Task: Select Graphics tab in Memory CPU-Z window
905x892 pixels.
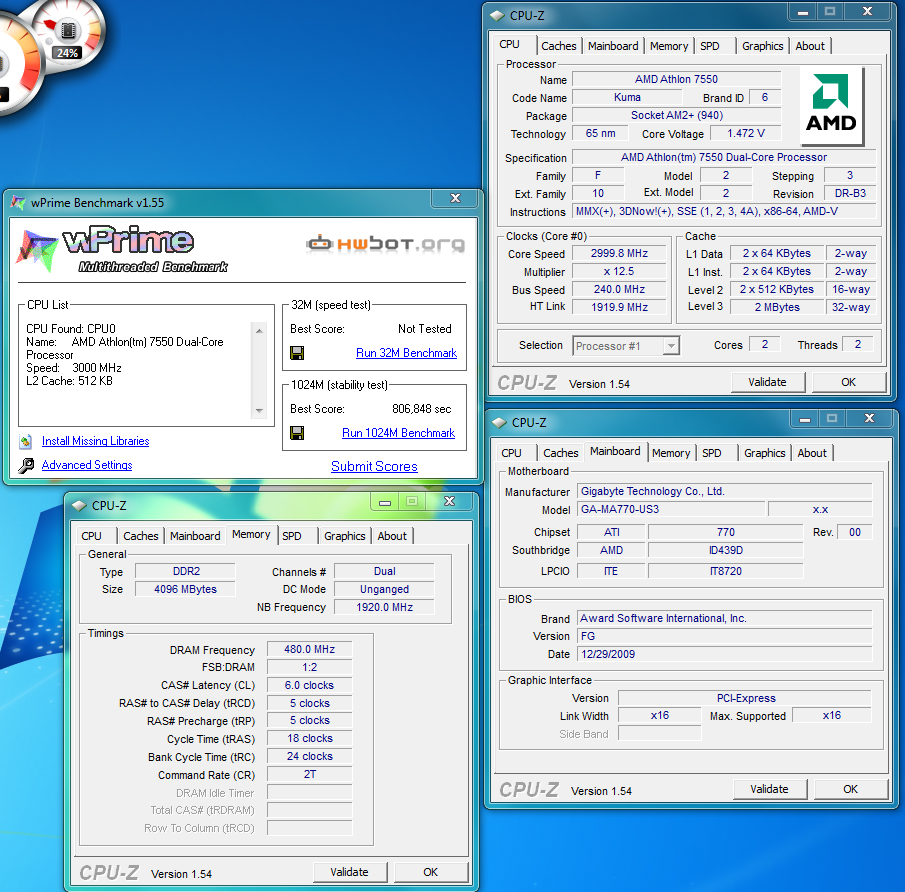Action: (x=345, y=536)
